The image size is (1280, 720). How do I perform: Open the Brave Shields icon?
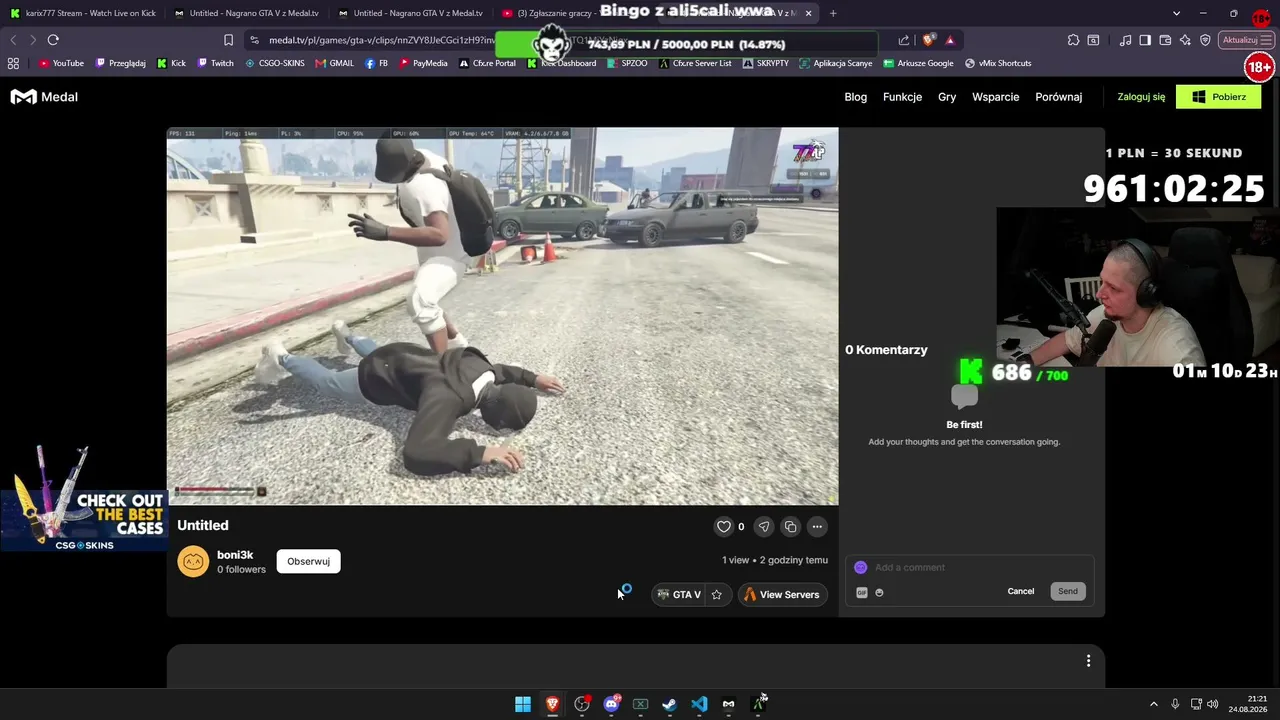click(929, 40)
